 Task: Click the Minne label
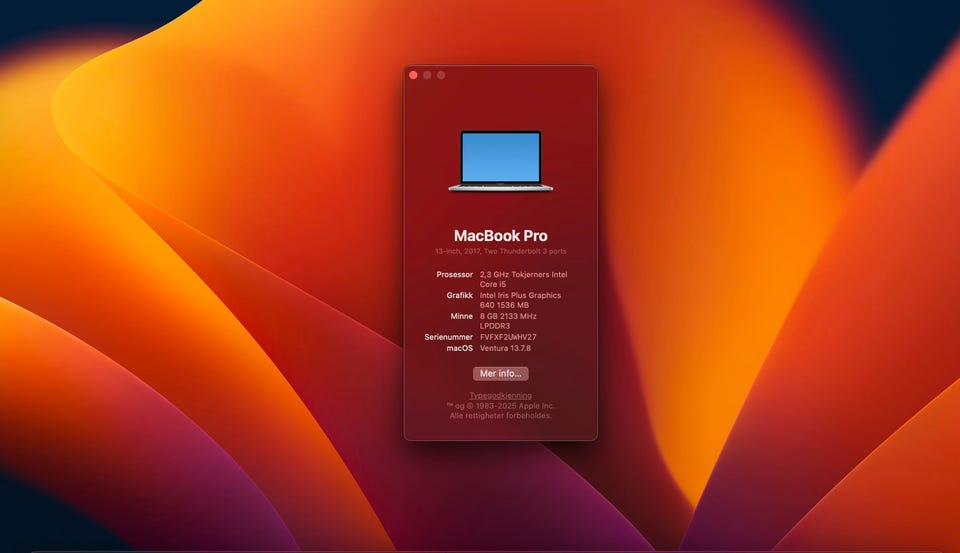(x=462, y=316)
